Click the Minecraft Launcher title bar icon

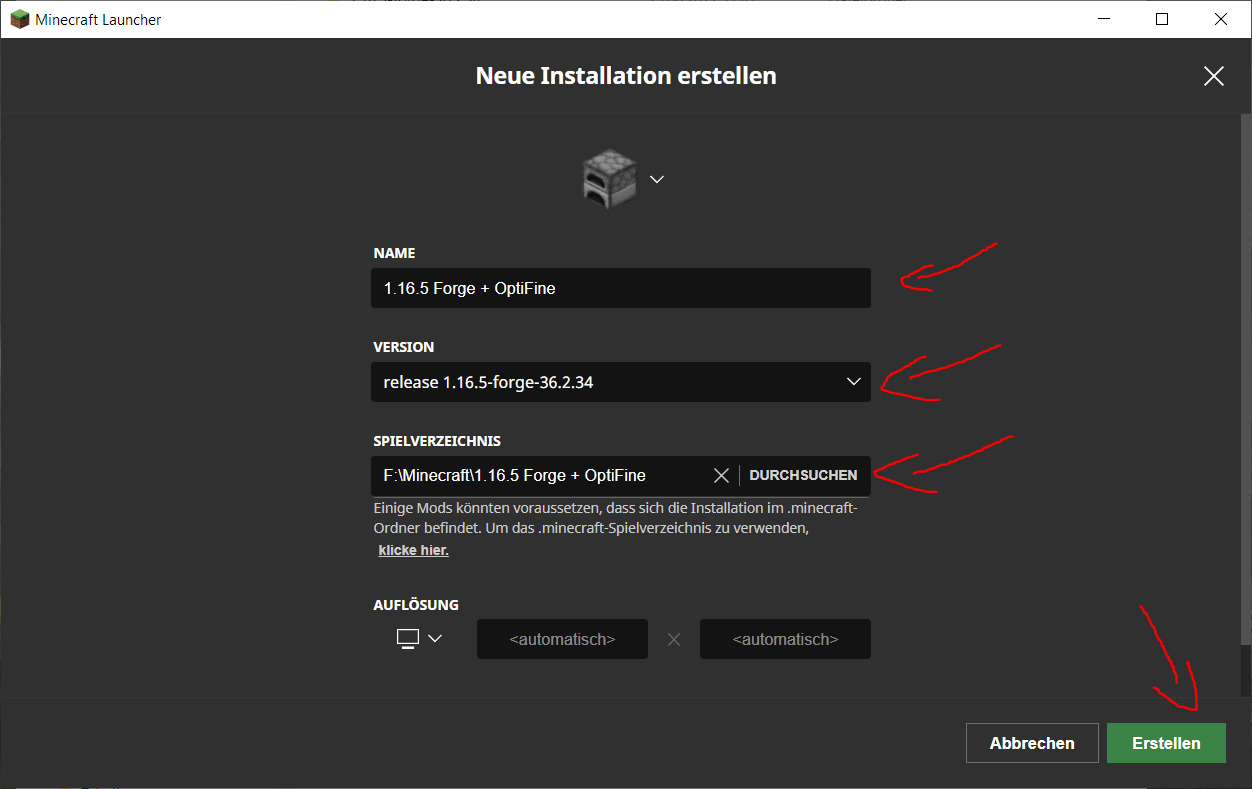tap(20, 19)
